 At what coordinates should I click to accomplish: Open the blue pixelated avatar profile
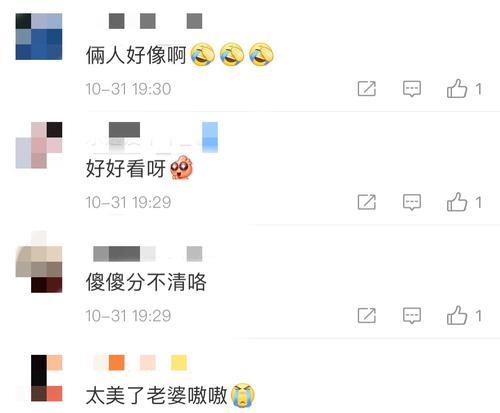(x=39, y=37)
